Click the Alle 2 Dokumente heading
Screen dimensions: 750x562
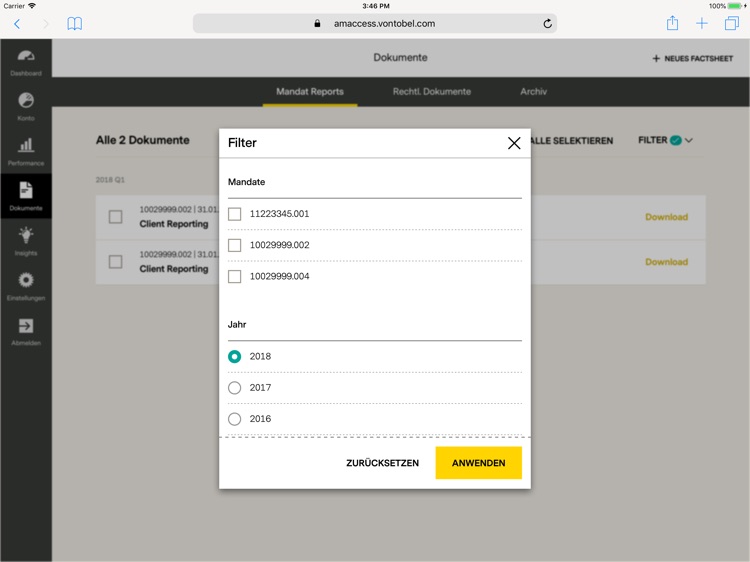(x=143, y=140)
